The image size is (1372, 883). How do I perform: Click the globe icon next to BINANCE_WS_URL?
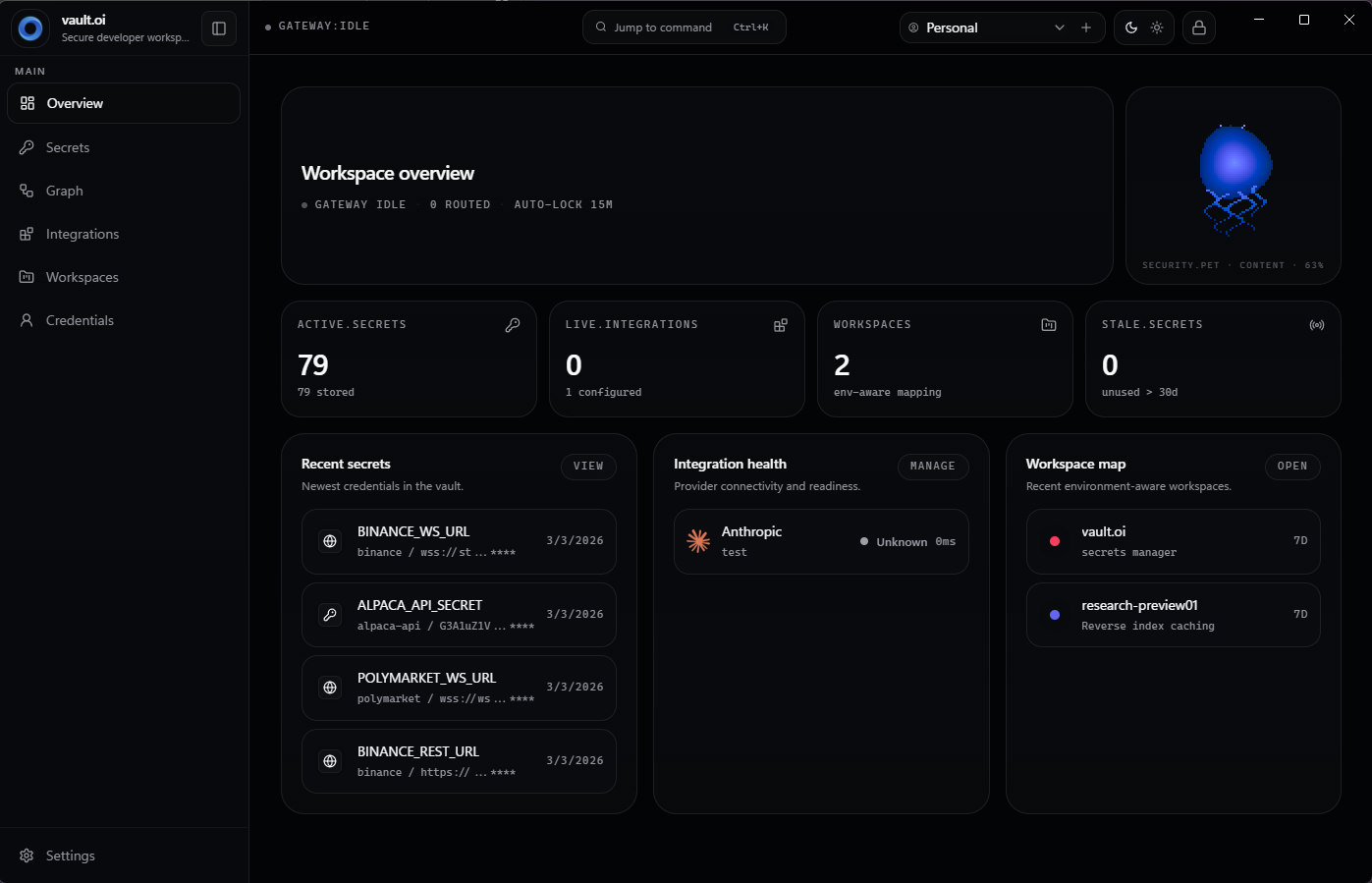(329, 540)
